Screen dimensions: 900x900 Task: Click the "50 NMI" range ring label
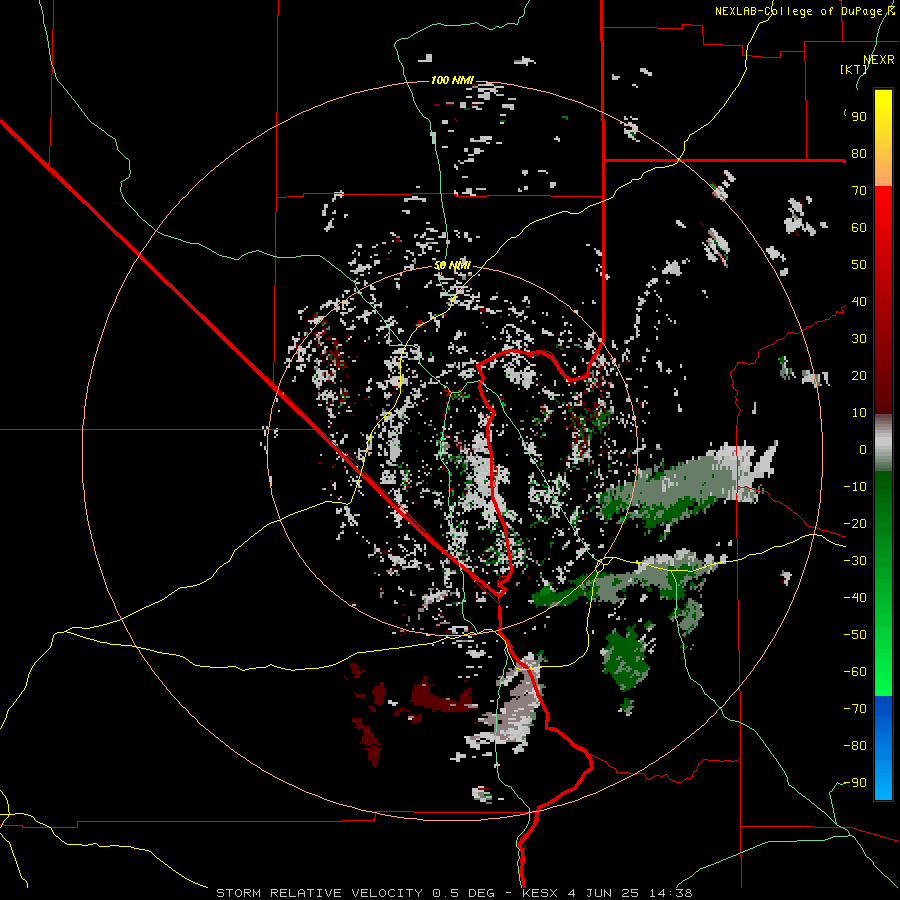[452, 265]
